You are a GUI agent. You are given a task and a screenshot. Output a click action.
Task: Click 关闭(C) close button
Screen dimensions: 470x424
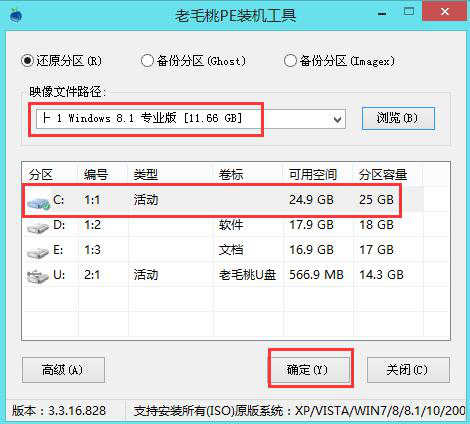[408, 370]
